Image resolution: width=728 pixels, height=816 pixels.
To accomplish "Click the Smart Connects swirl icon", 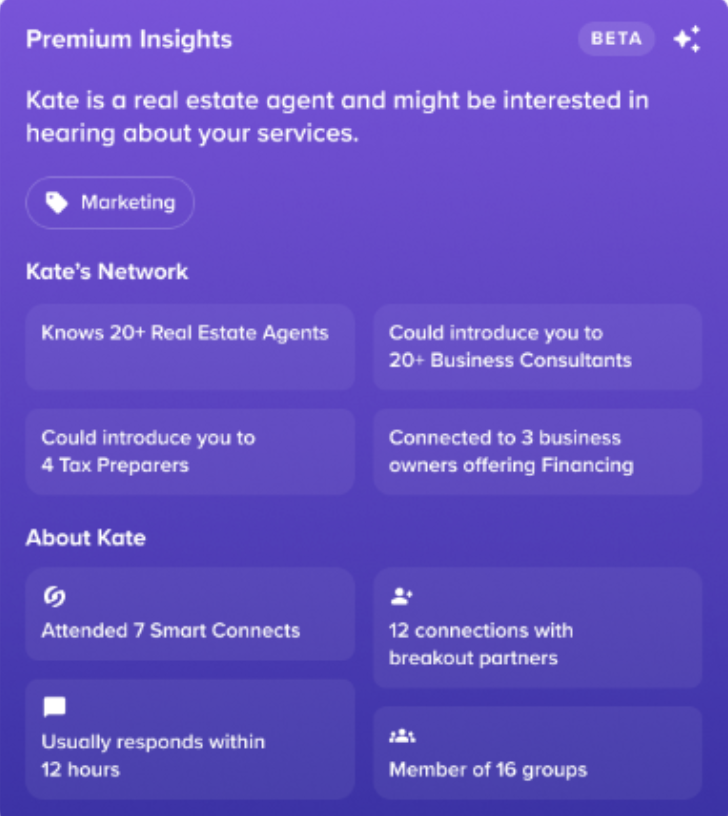I will 54,597.
